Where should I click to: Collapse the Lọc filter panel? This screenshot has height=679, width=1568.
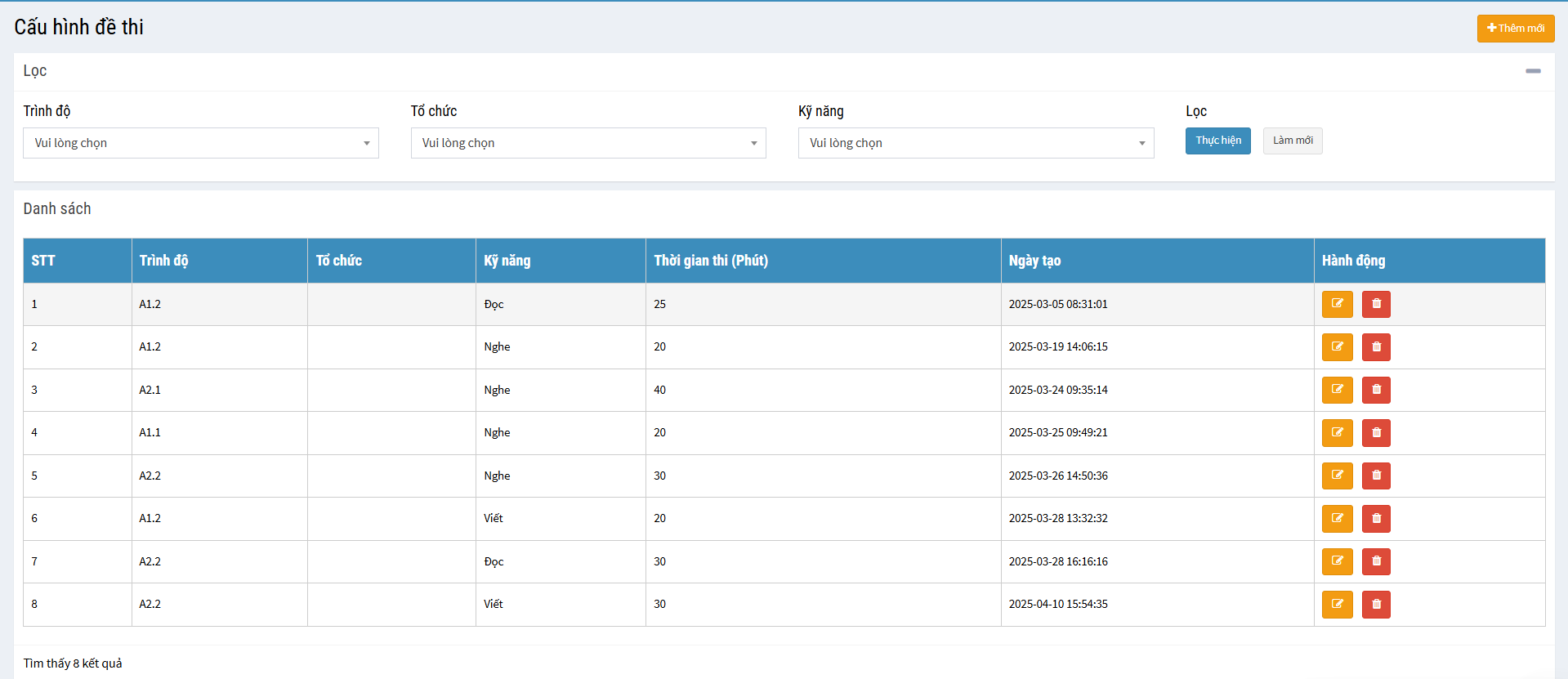[x=1533, y=71]
